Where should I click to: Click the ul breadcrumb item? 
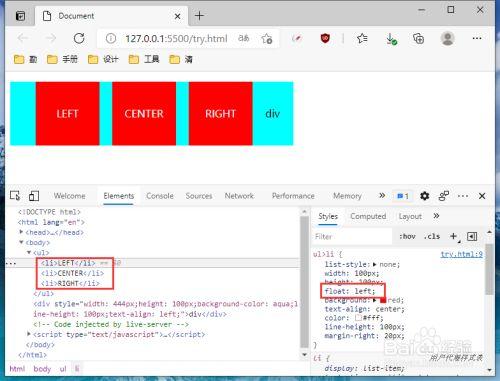pyautogui.click(x=63, y=369)
